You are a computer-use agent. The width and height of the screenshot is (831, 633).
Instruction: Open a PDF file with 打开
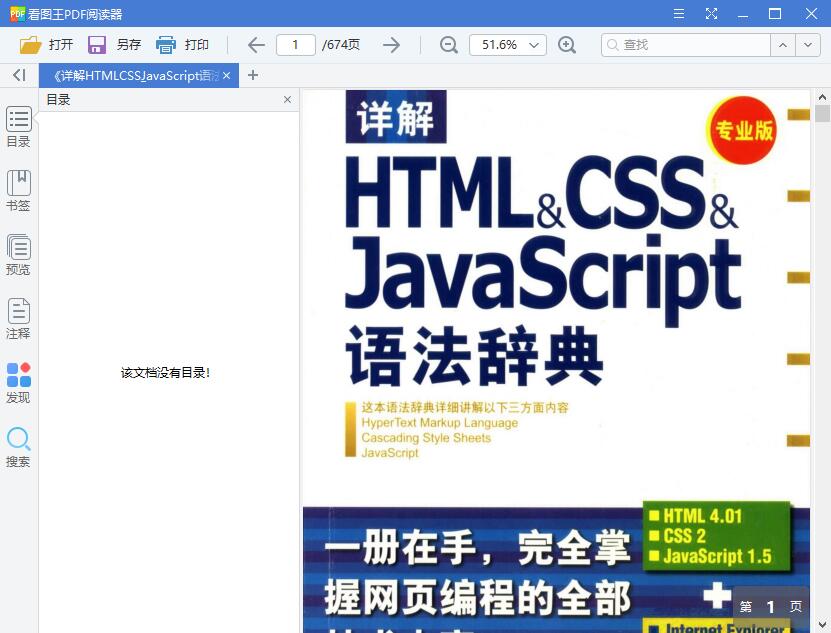pyautogui.click(x=46, y=45)
